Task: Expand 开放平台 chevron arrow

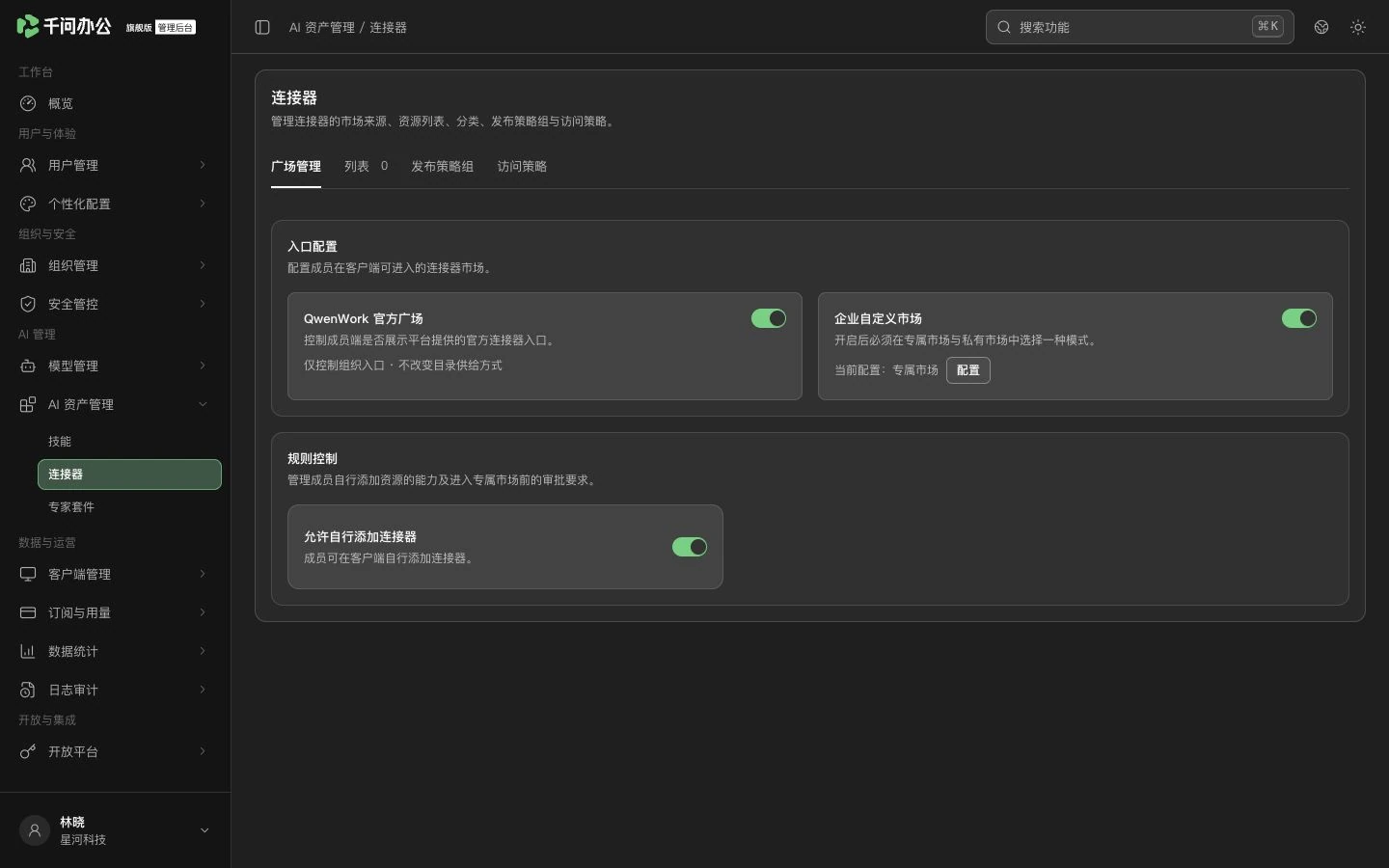Action: click(203, 751)
